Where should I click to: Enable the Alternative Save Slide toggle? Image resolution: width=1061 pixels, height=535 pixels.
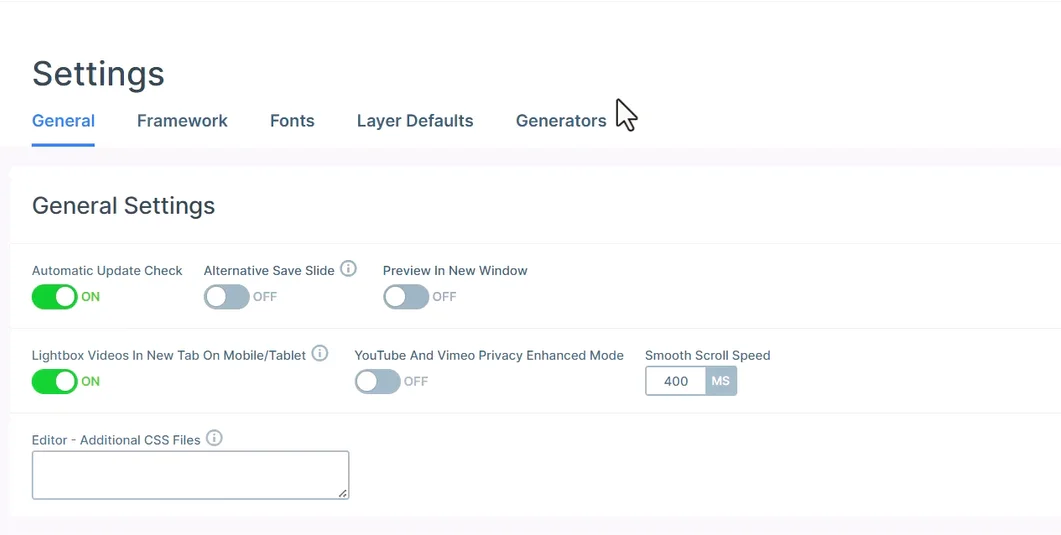(x=227, y=297)
